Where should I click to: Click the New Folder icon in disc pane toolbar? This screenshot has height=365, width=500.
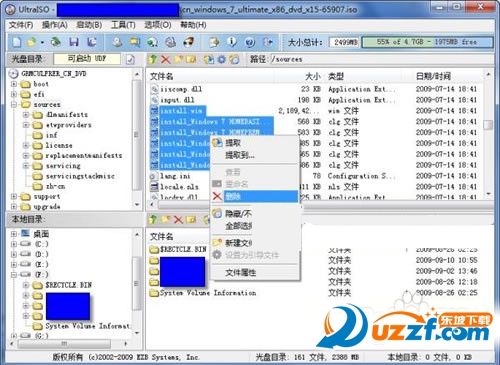[x=178, y=59]
